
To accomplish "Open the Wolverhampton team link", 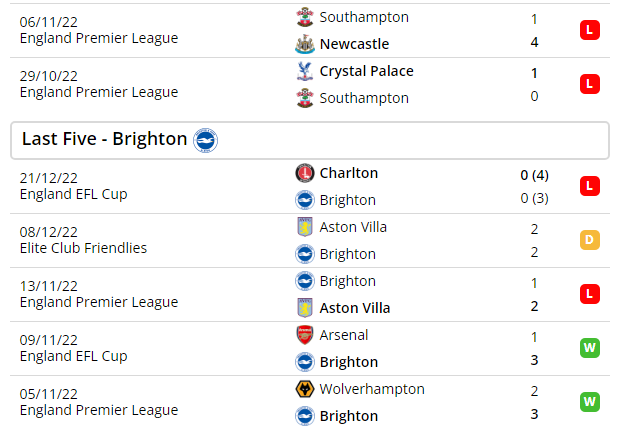I will point(372,389).
